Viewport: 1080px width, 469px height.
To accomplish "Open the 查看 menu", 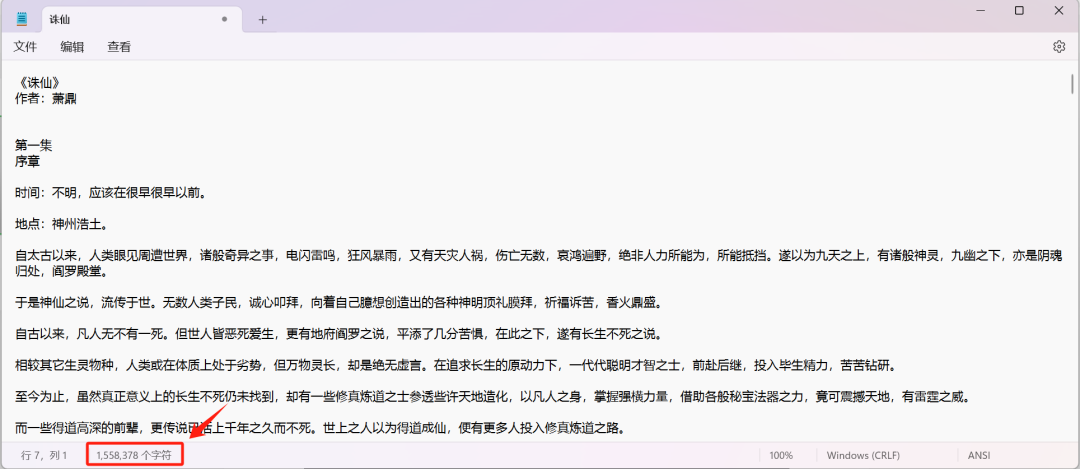I will (119, 47).
